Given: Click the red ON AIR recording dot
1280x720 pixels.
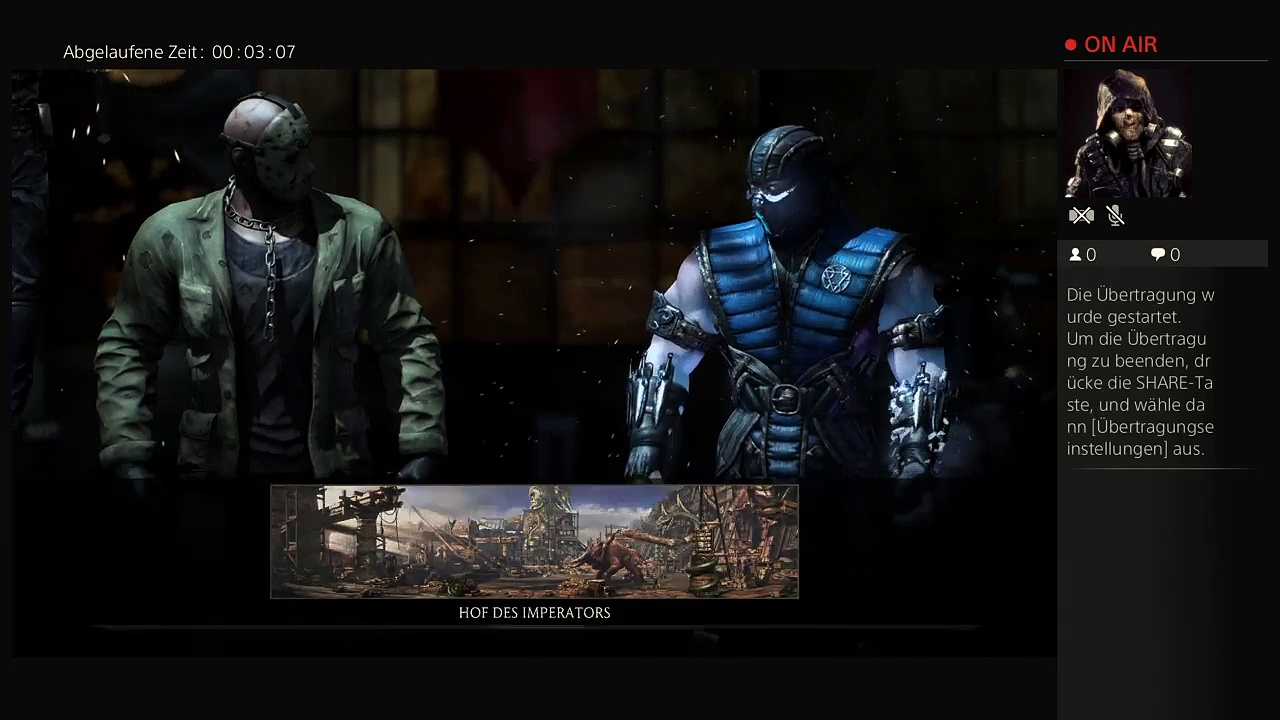Looking at the screenshot, I should tap(1071, 45).
